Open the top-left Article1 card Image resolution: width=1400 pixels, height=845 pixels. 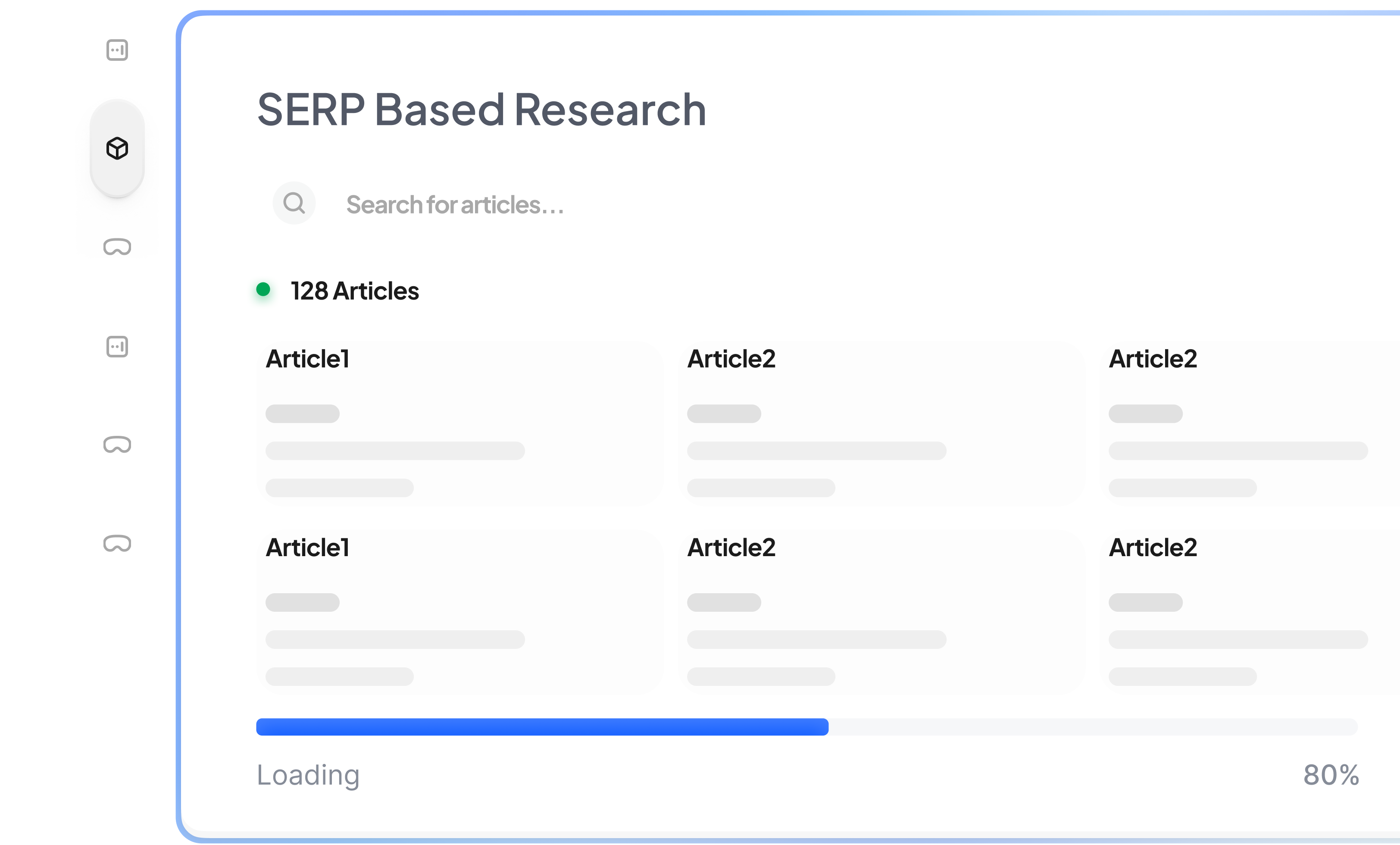click(459, 423)
